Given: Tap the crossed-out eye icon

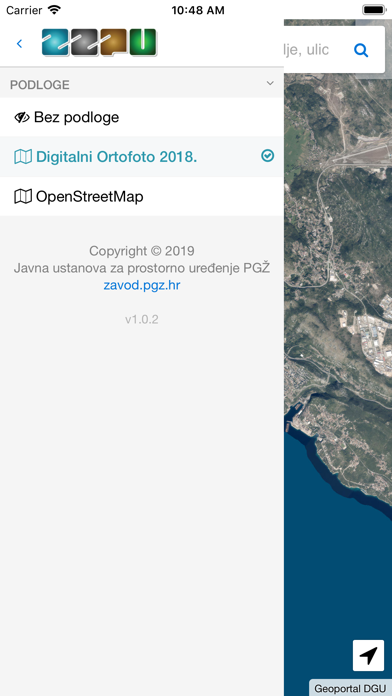Looking at the screenshot, I should [x=22, y=117].
